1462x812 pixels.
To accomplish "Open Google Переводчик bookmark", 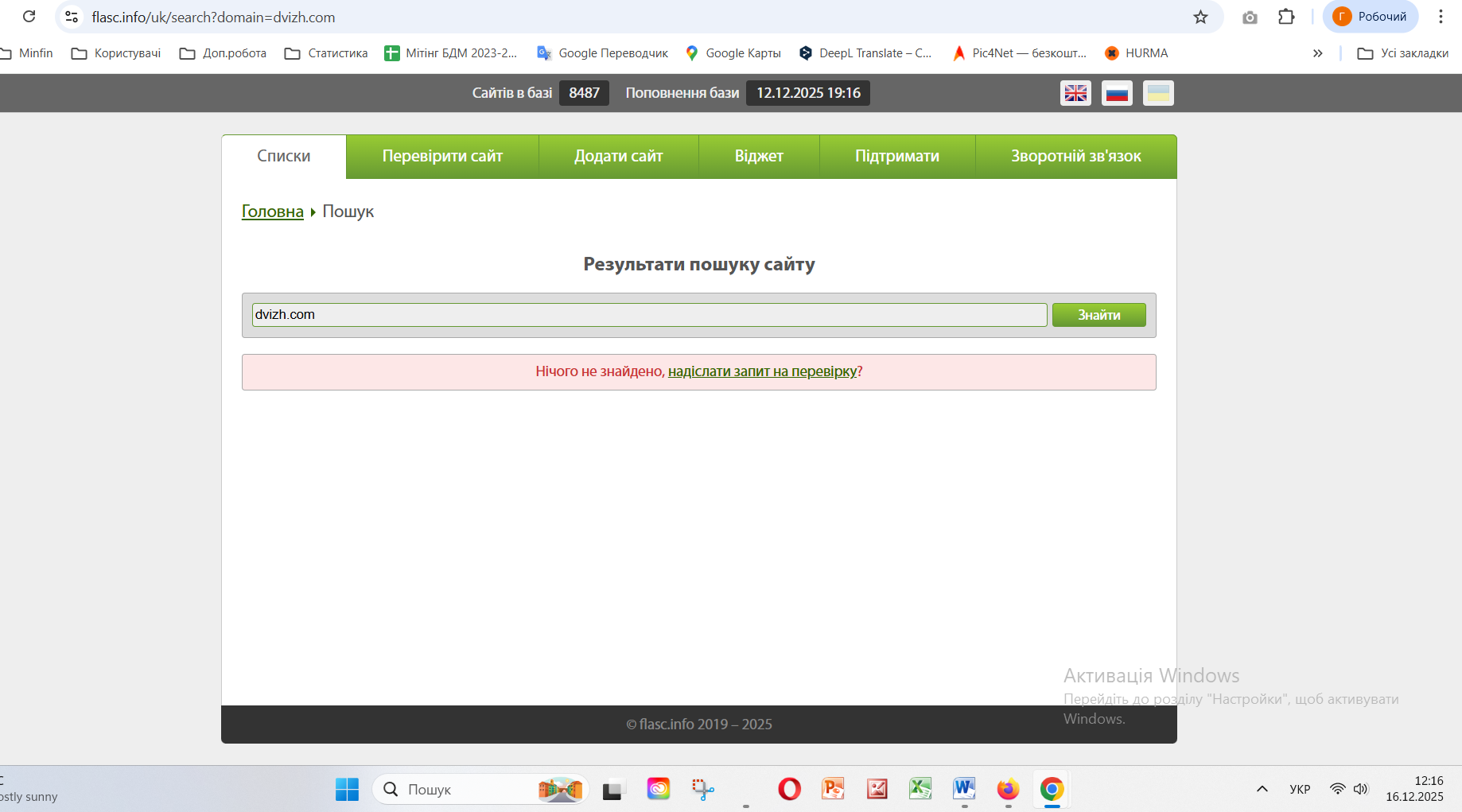I will (x=603, y=53).
